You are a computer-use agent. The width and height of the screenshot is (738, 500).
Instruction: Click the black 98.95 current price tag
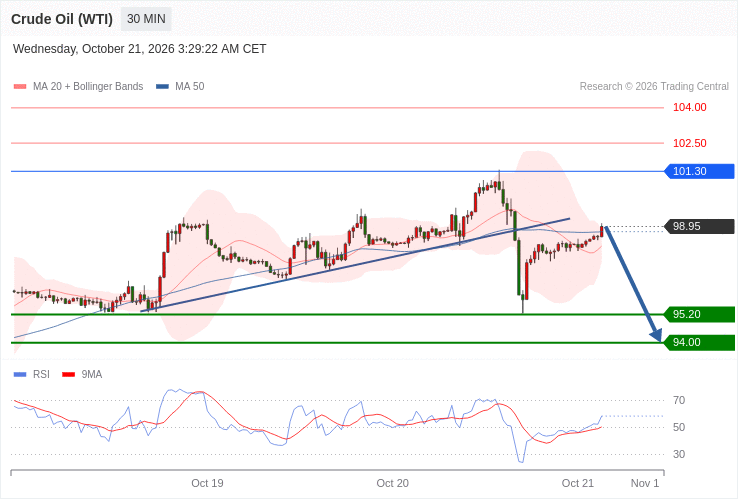[699, 226]
